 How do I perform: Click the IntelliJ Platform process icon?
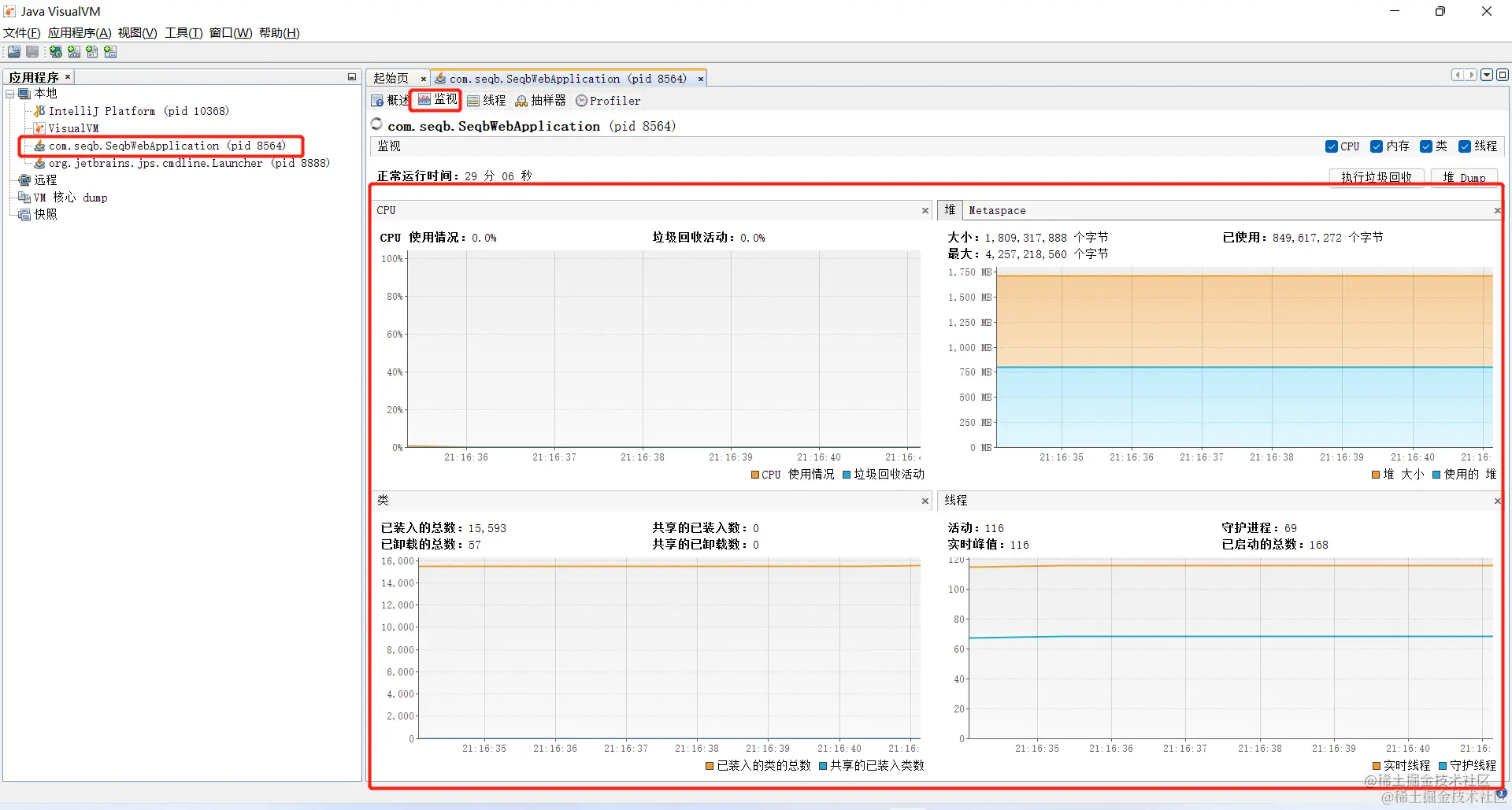click(x=39, y=111)
